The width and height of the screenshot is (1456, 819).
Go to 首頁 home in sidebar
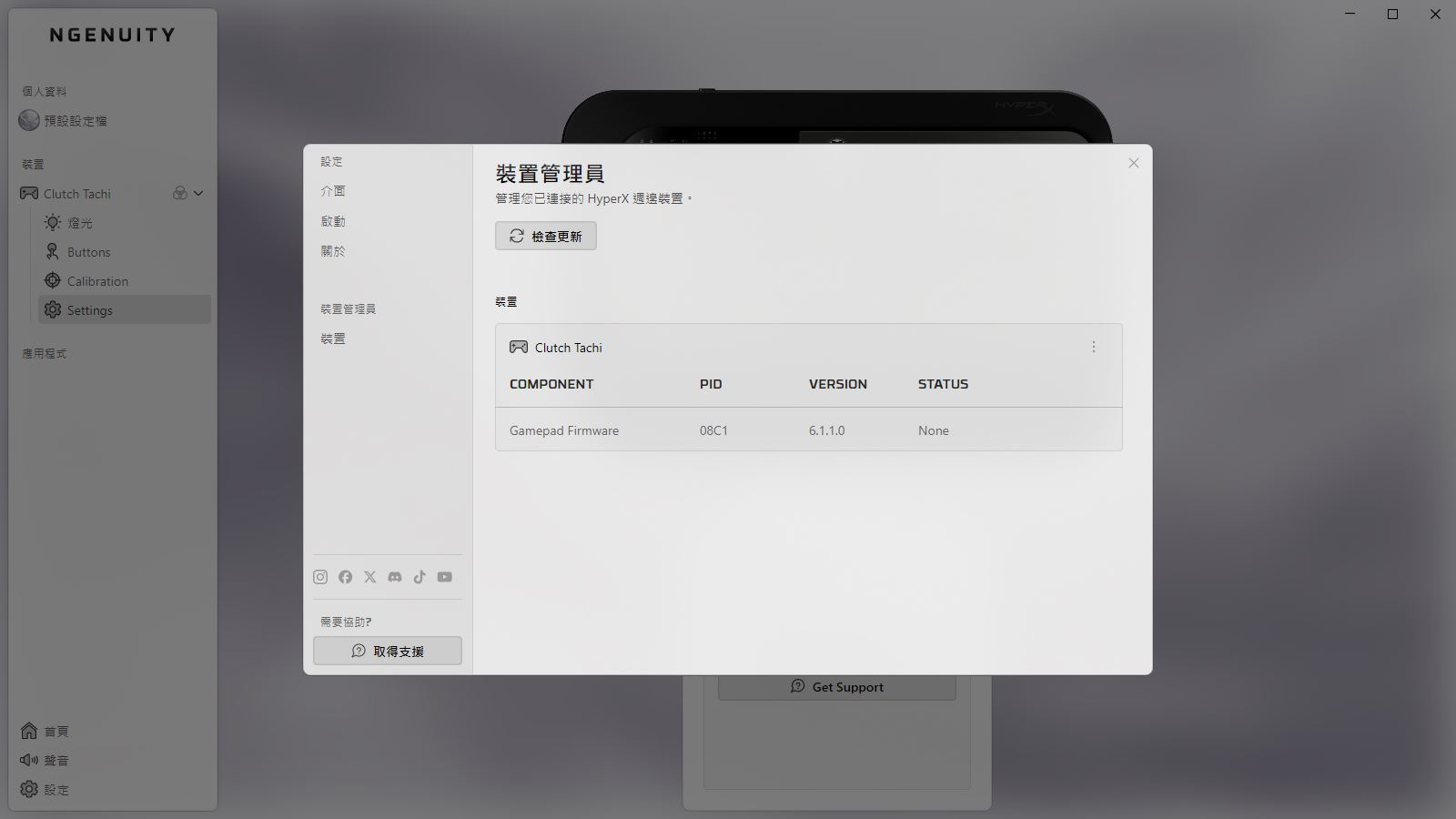[45, 732]
